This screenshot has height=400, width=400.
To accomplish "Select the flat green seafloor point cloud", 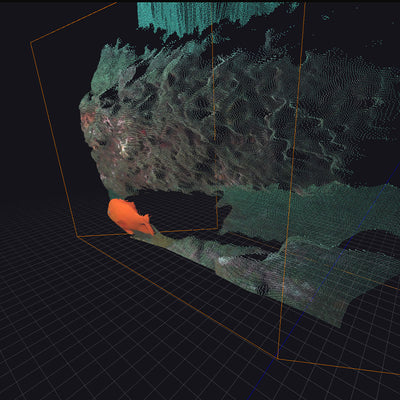I will 310,210.
